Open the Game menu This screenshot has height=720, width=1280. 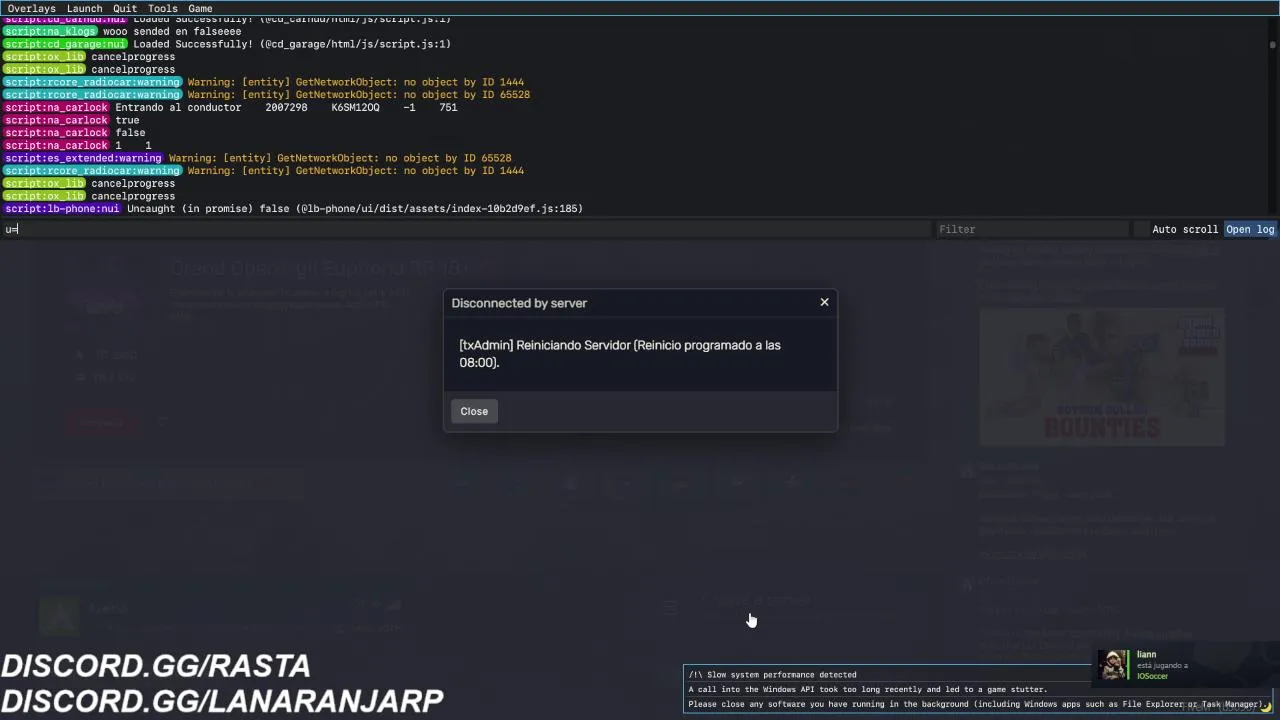(201, 8)
